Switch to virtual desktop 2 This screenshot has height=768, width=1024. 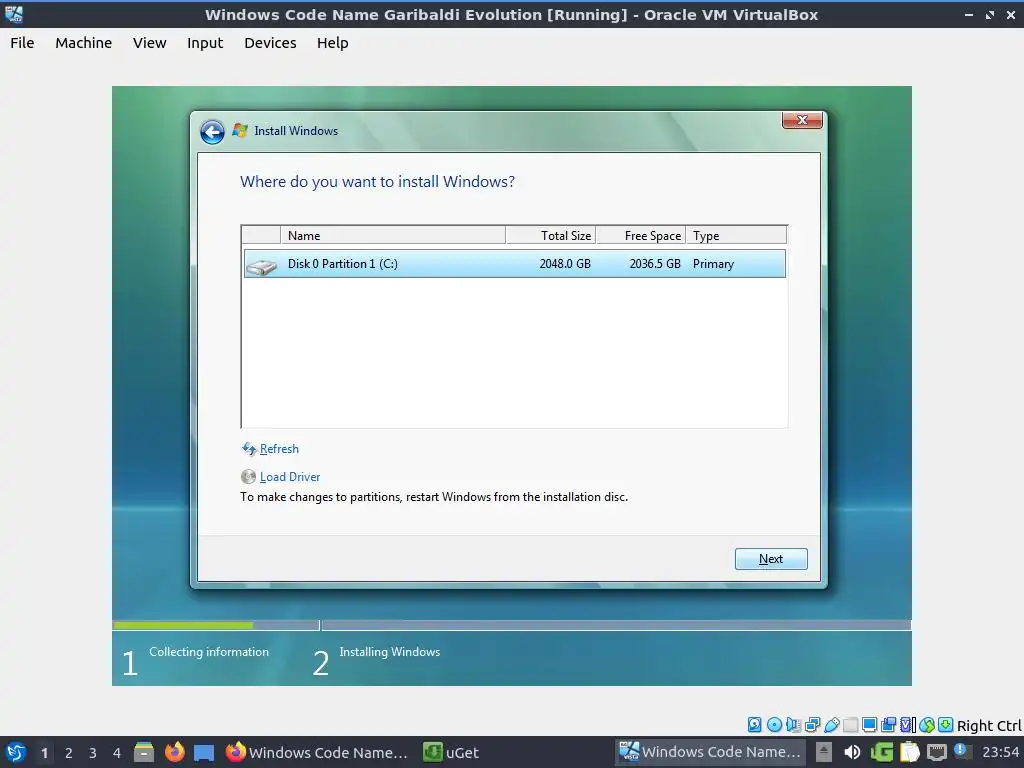click(x=69, y=753)
